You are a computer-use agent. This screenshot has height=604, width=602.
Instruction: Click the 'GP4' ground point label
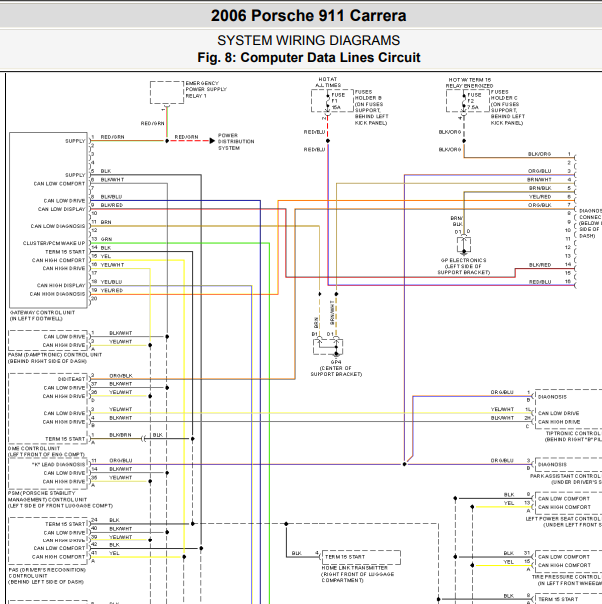(x=336, y=362)
